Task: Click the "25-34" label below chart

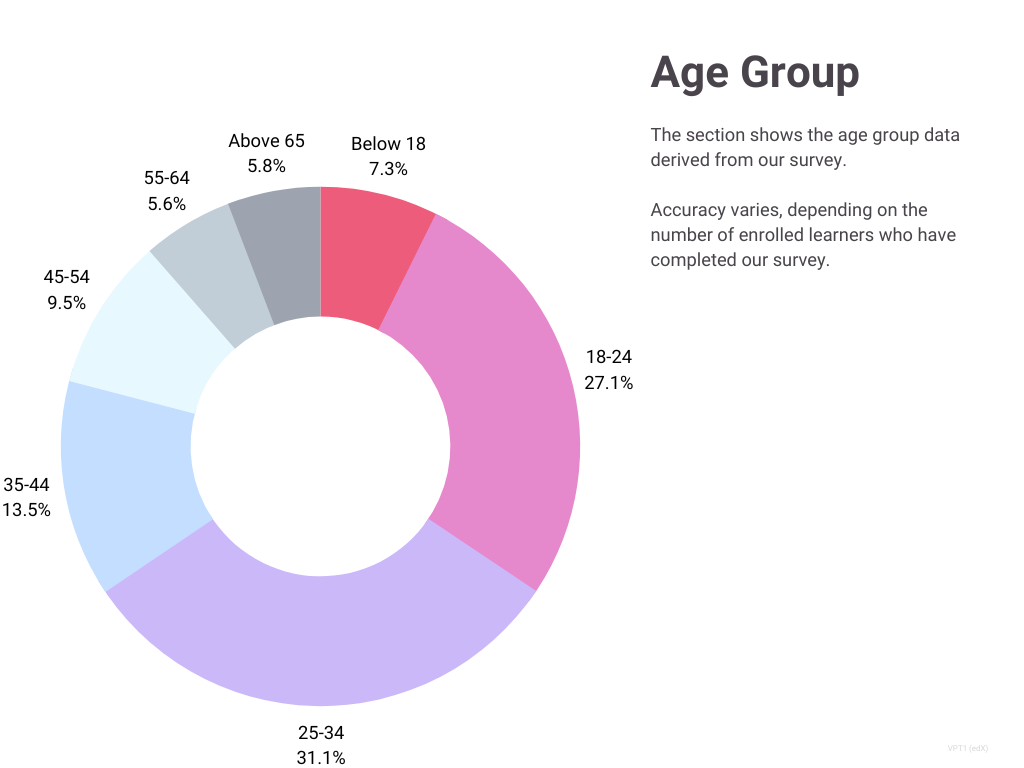Action: pyautogui.click(x=321, y=732)
